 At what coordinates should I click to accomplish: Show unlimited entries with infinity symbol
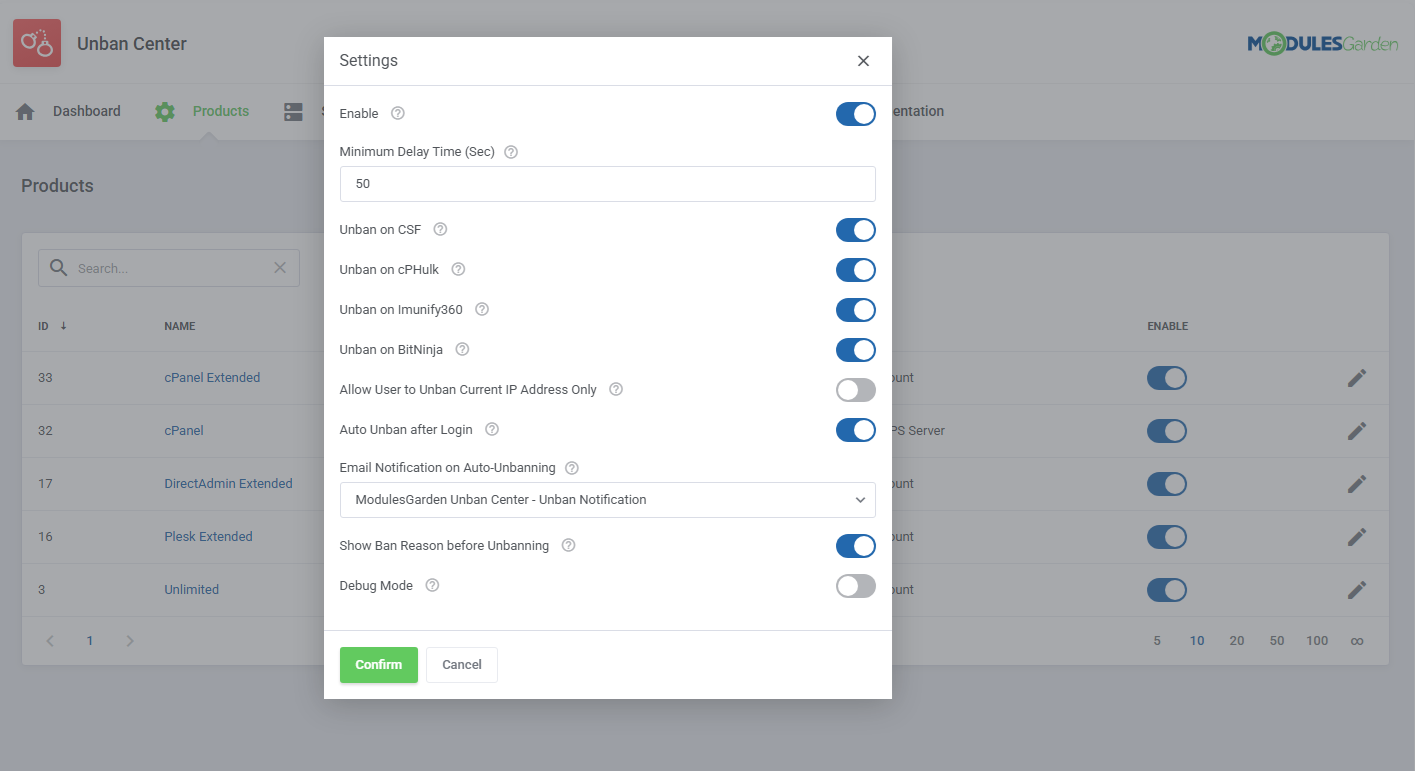[x=1357, y=641]
